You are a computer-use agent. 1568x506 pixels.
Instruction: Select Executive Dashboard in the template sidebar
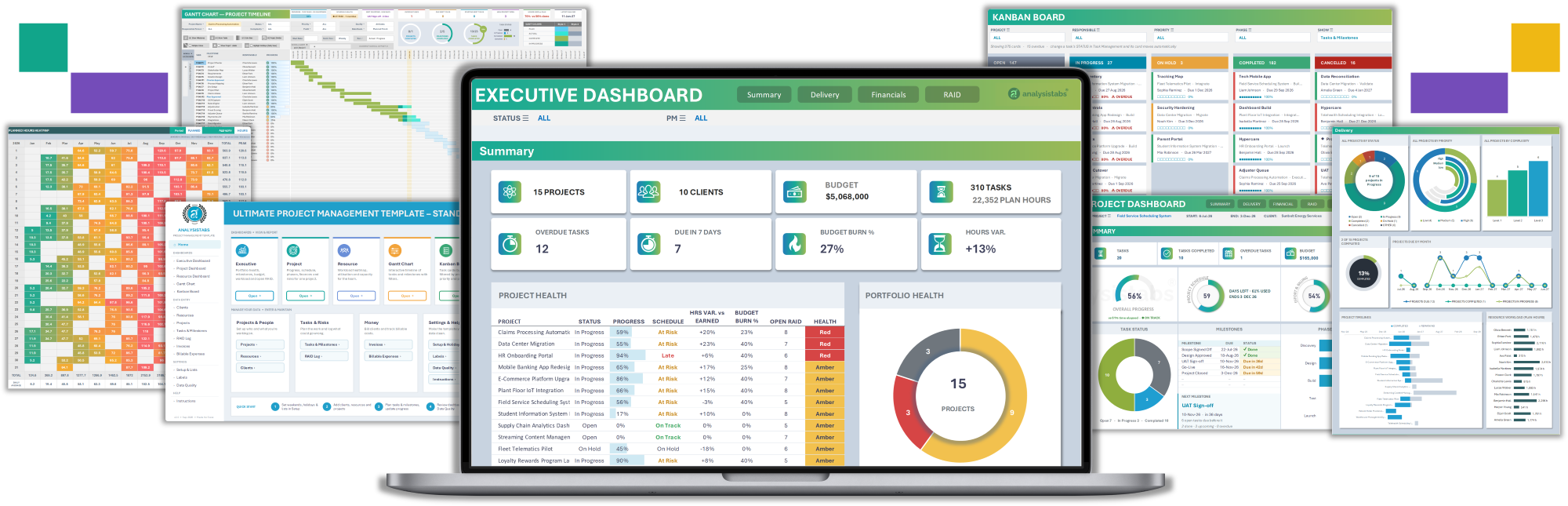coord(193,260)
